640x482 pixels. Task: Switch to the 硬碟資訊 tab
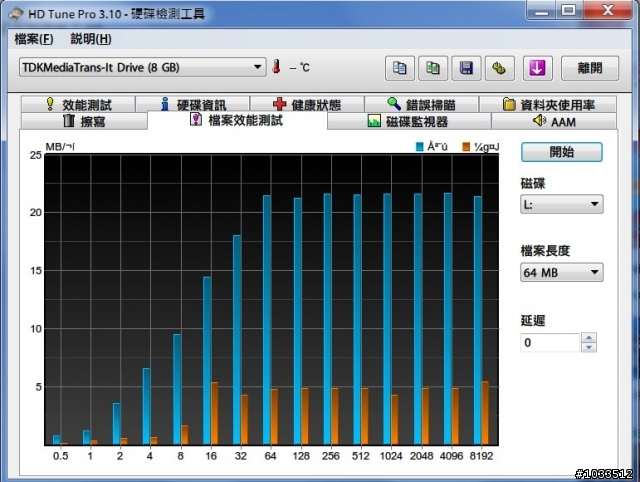(x=193, y=104)
